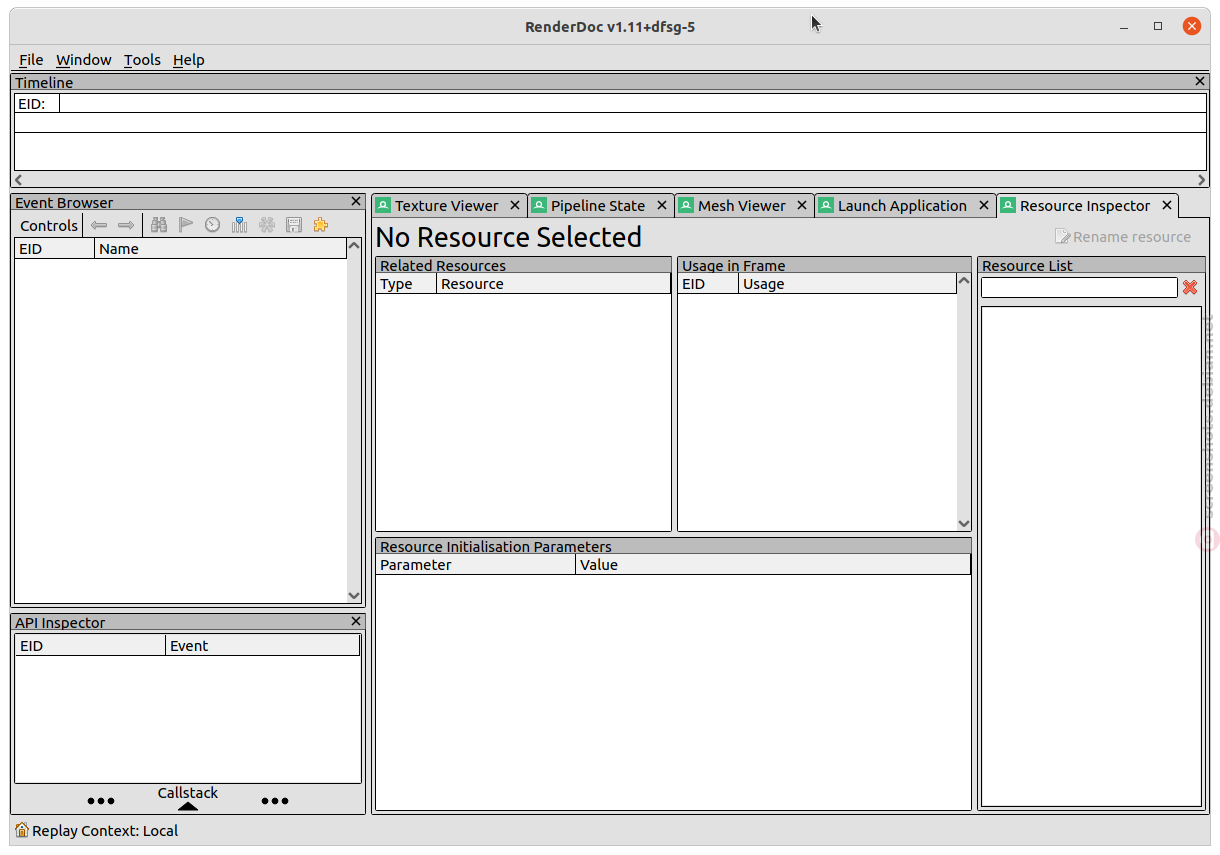This screenshot has width=1220, height=855.
Task: Click the Resource Inspector tab icon
Action: click(x=1008, y=205)
